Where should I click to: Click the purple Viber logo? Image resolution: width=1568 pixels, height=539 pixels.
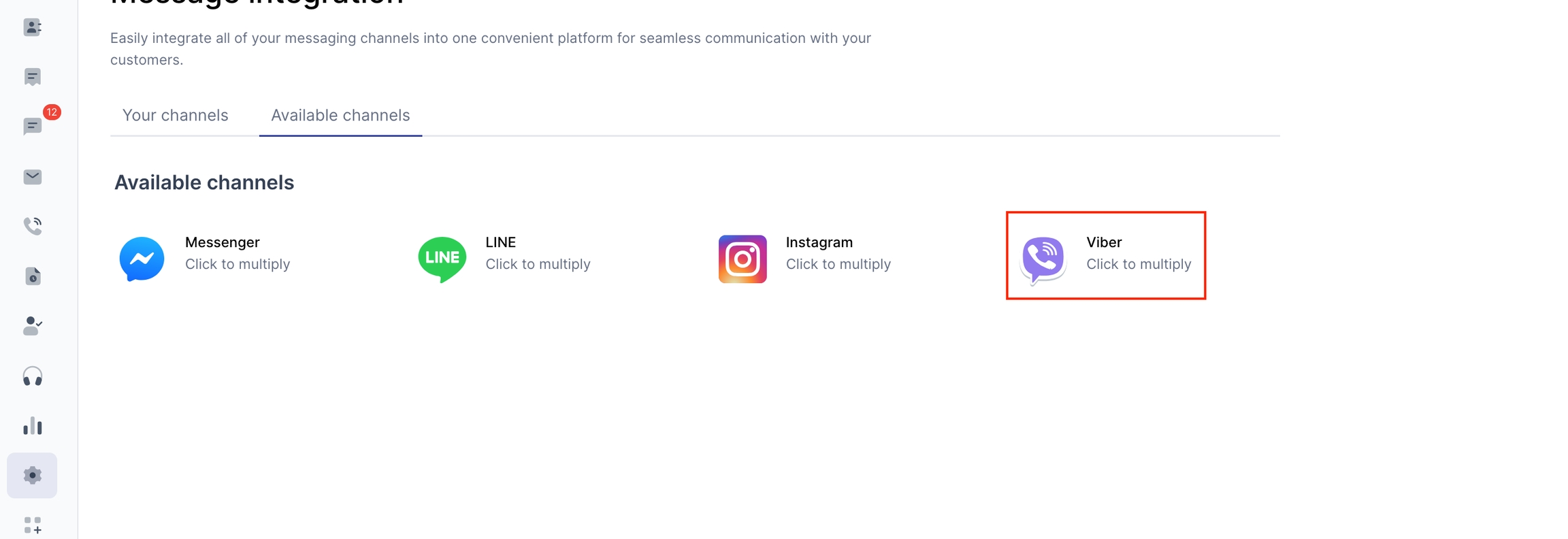pyautogui.click(x=1043, y=259)
